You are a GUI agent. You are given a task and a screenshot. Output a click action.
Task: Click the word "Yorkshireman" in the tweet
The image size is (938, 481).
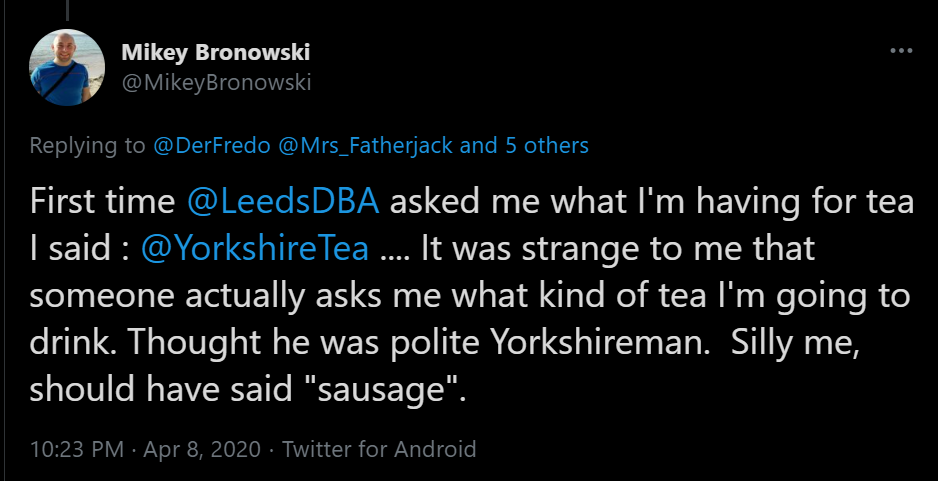(x=600, y=342)
